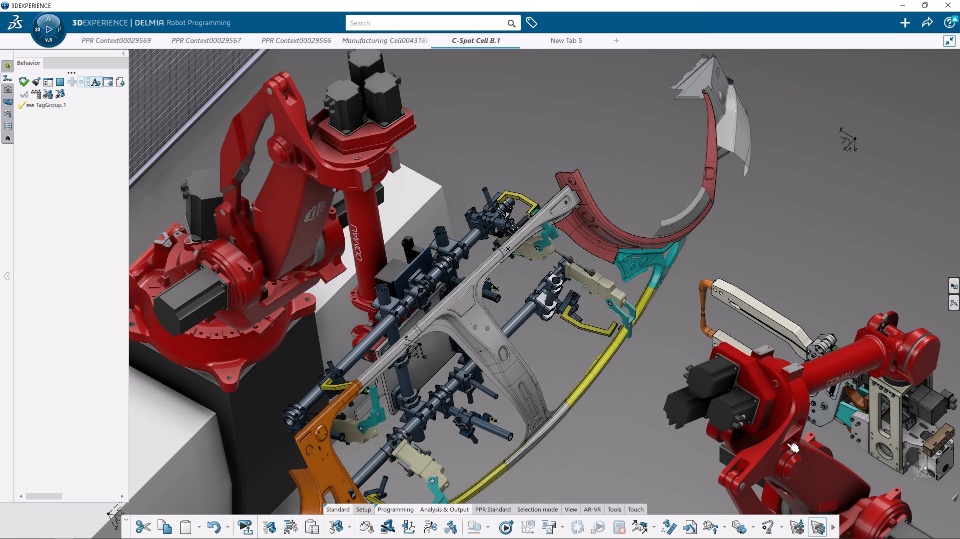Open the dropdown arrow next to Paste
Screen dimensions: 960x539
tap(198, 527)
